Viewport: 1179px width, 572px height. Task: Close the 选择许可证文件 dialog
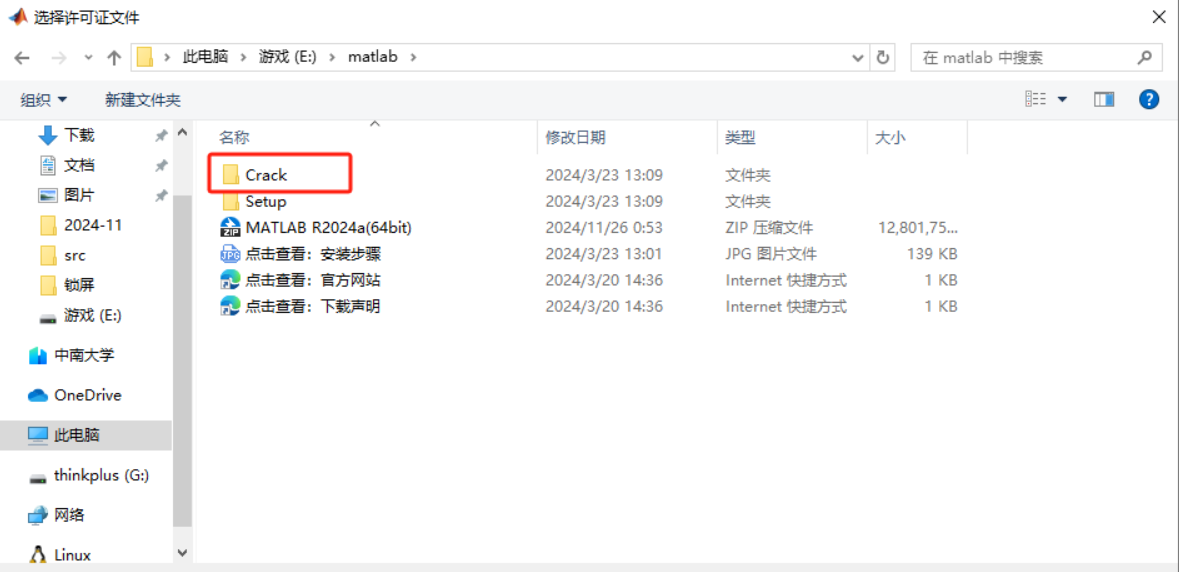coord(1159,17)
